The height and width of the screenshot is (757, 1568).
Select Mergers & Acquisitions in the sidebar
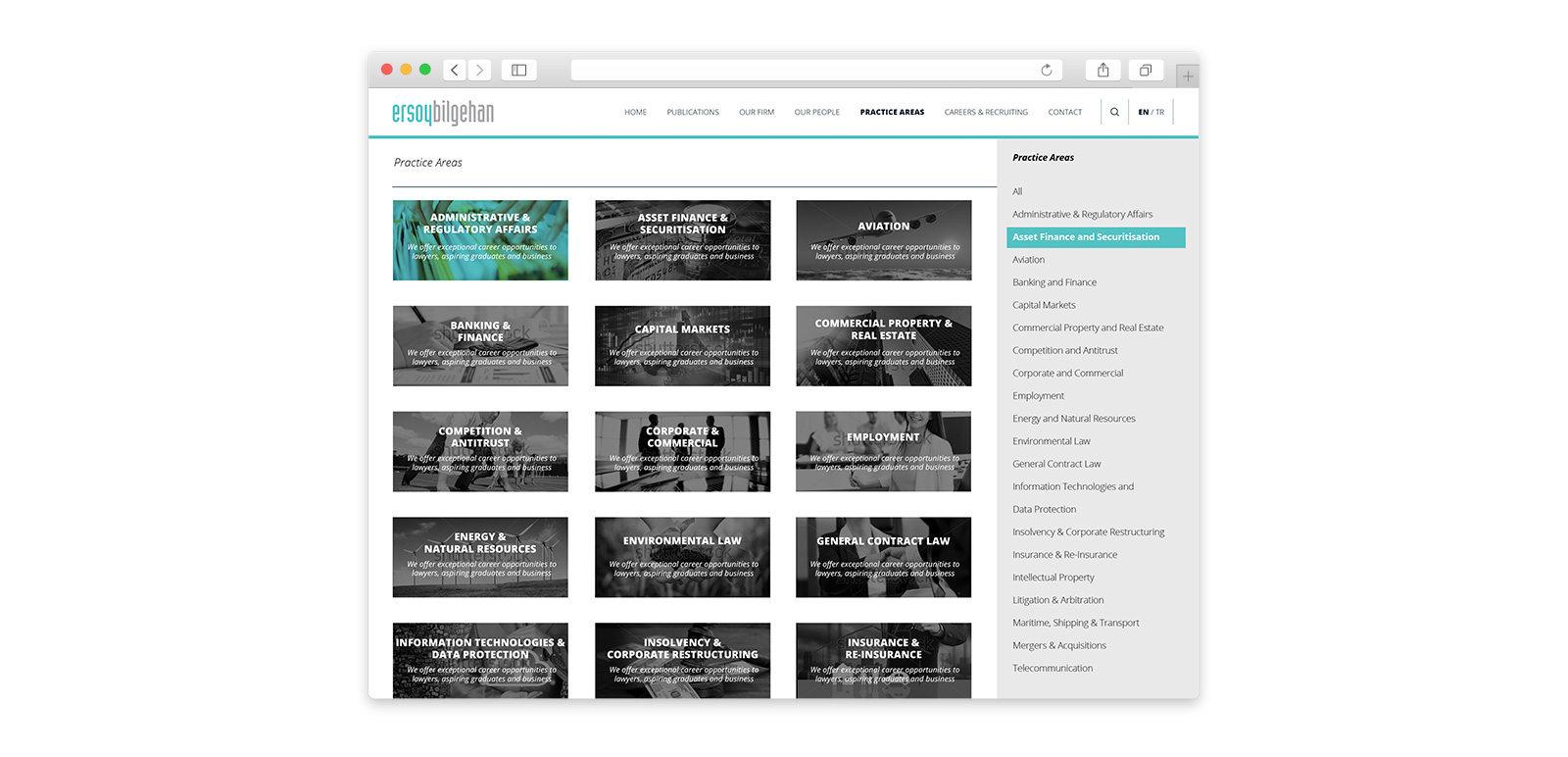tap(1059, 645)
